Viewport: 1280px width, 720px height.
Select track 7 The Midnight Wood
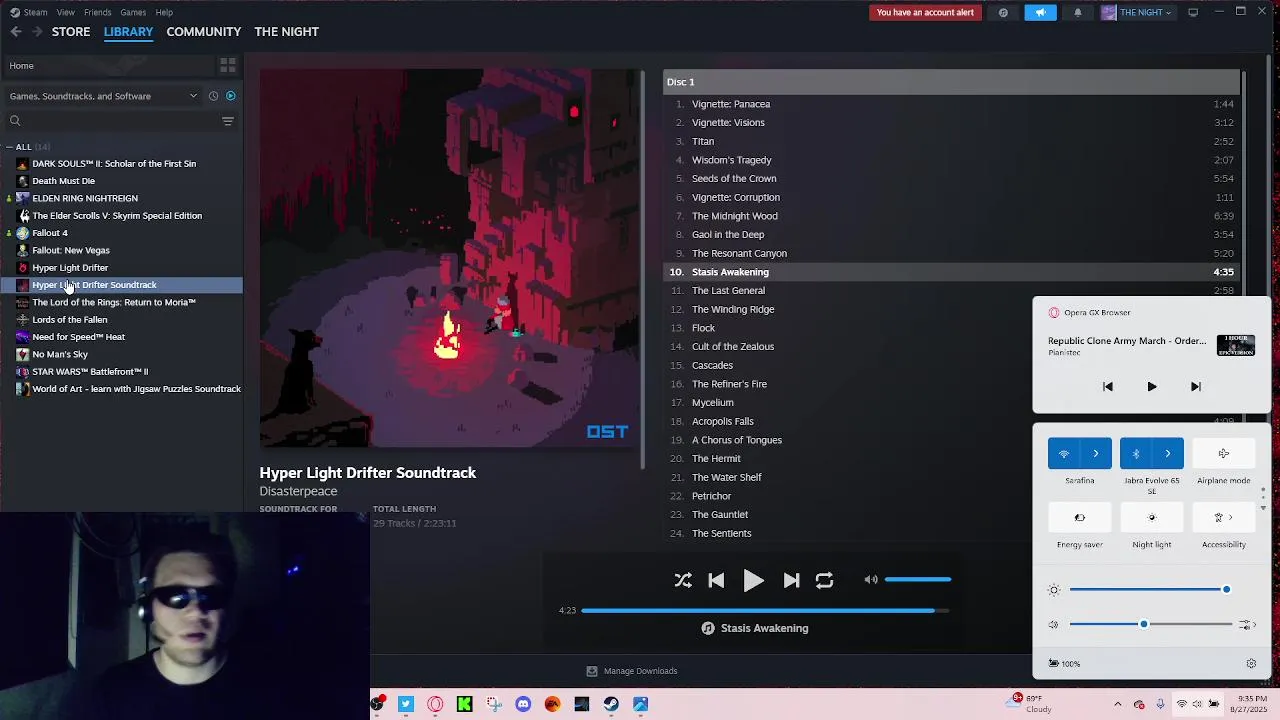point(952,216)
